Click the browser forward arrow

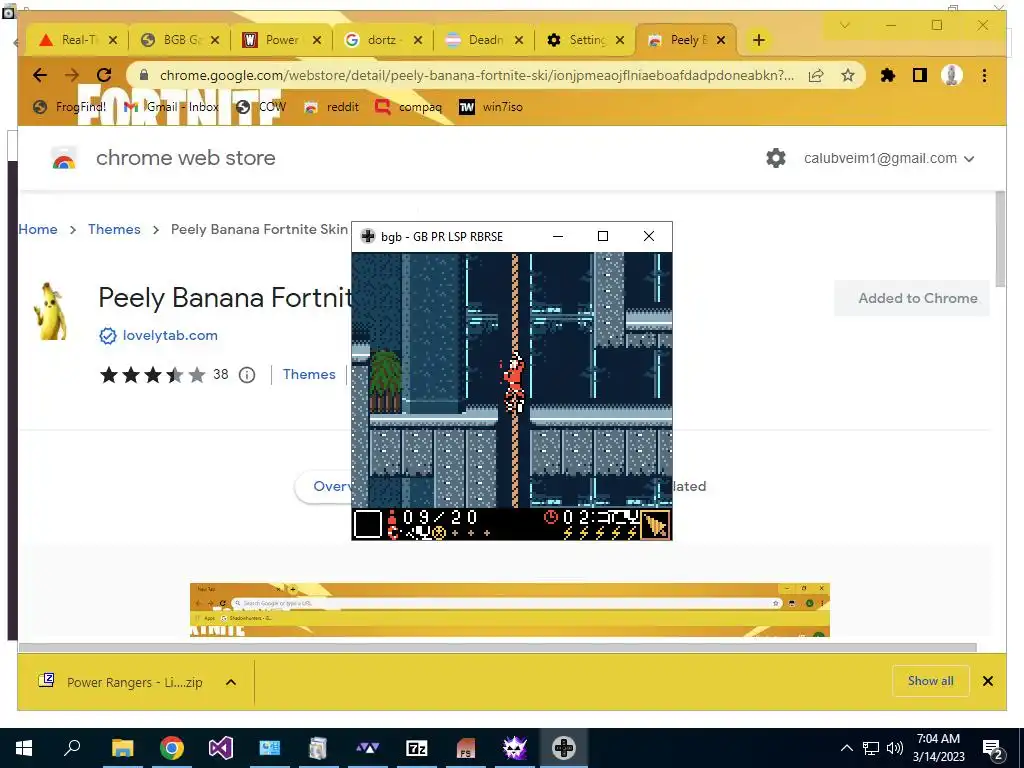click(x=72, y=75)
